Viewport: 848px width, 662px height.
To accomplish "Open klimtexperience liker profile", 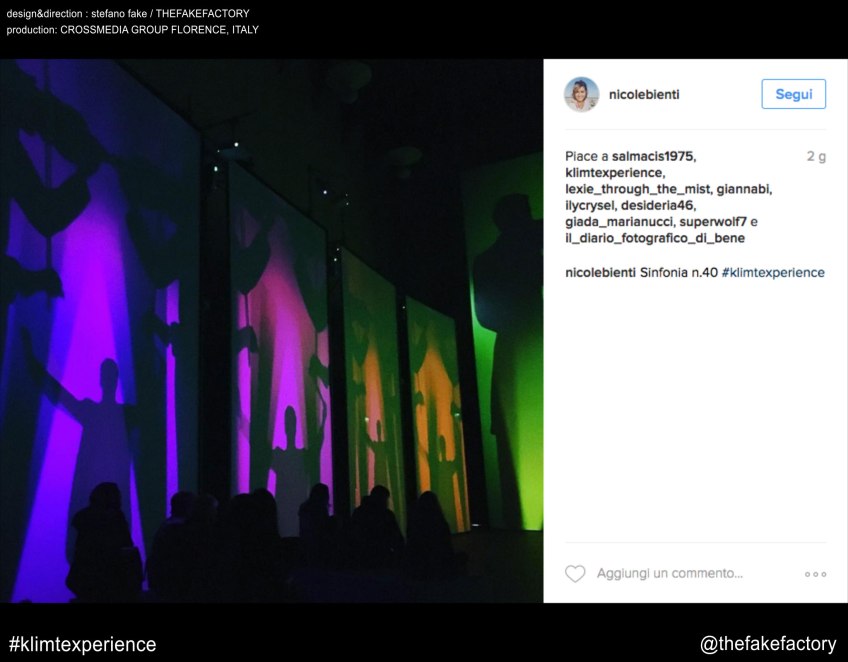I will [x=614, y=173].
